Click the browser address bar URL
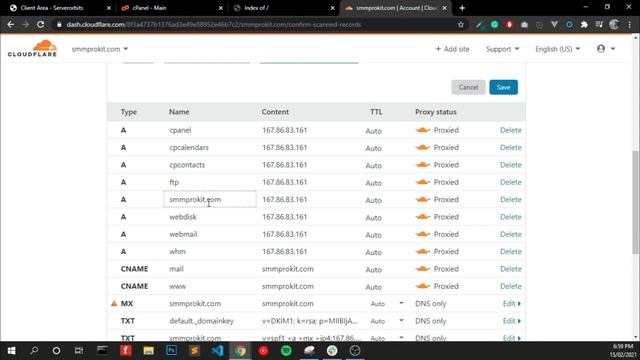Screen dimensions: 640x360 pos(214,24)
